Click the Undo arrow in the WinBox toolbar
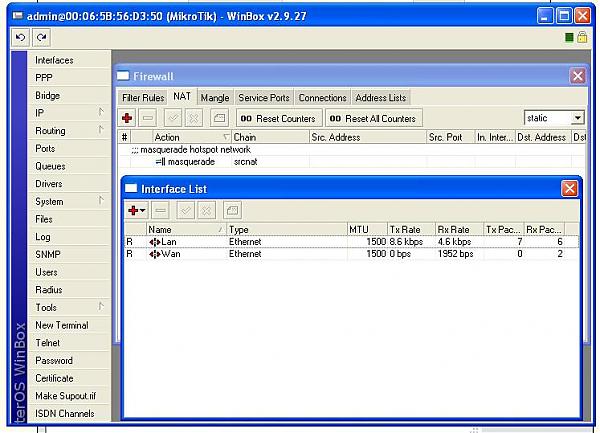Screen dimensions: 600x433 coord(20,37)
